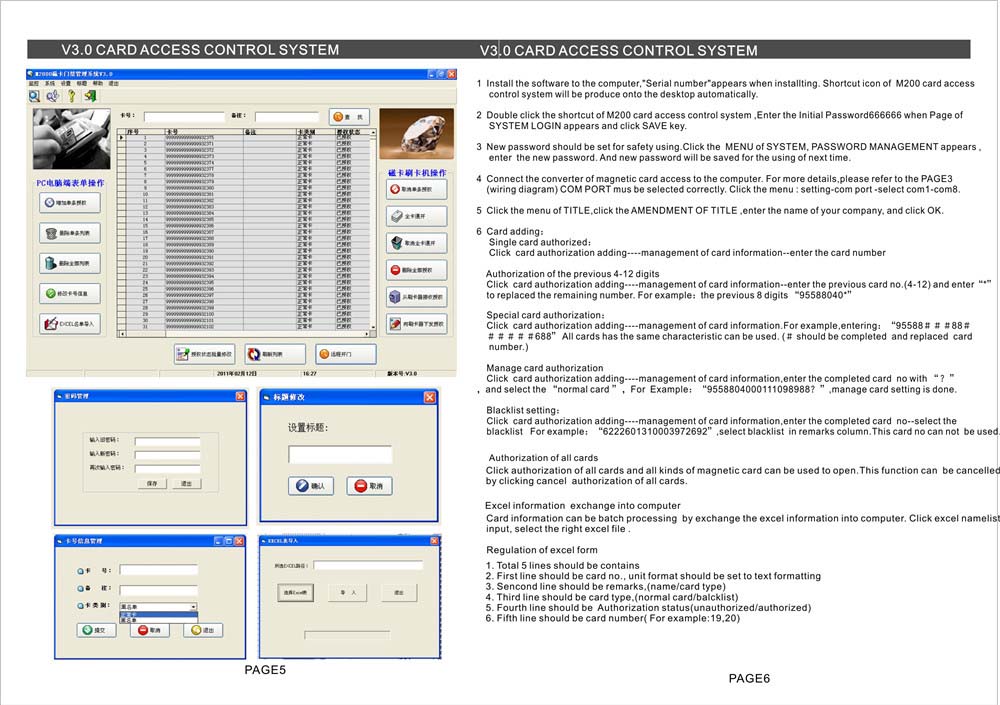Select the highlighted card type option in dropdown list
Image resolution: width=1000 pixels, height=705 pixels.
pos(159,614)
